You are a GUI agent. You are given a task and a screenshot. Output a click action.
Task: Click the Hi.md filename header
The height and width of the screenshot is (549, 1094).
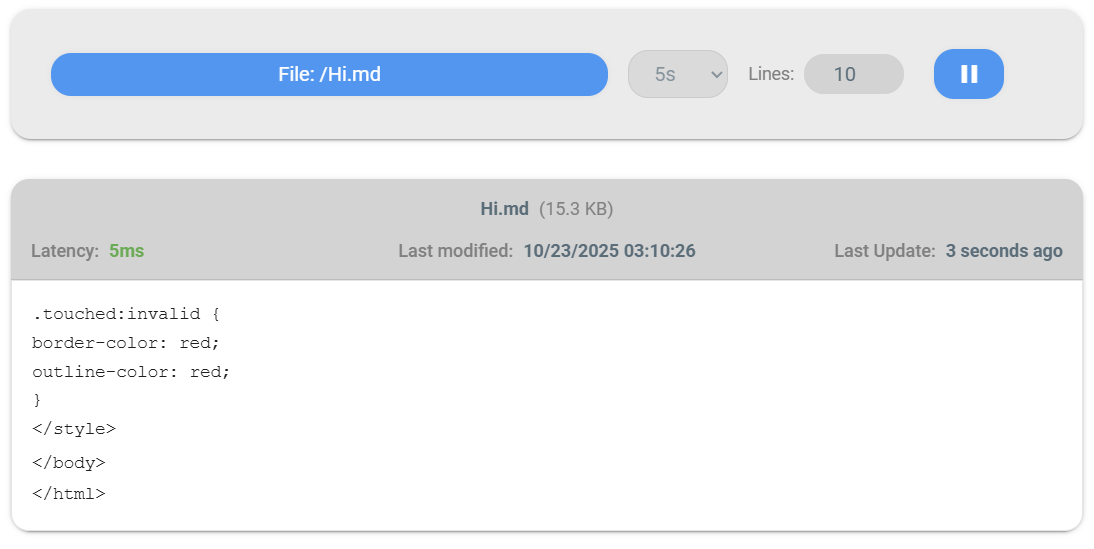click(x=504, y=209)
